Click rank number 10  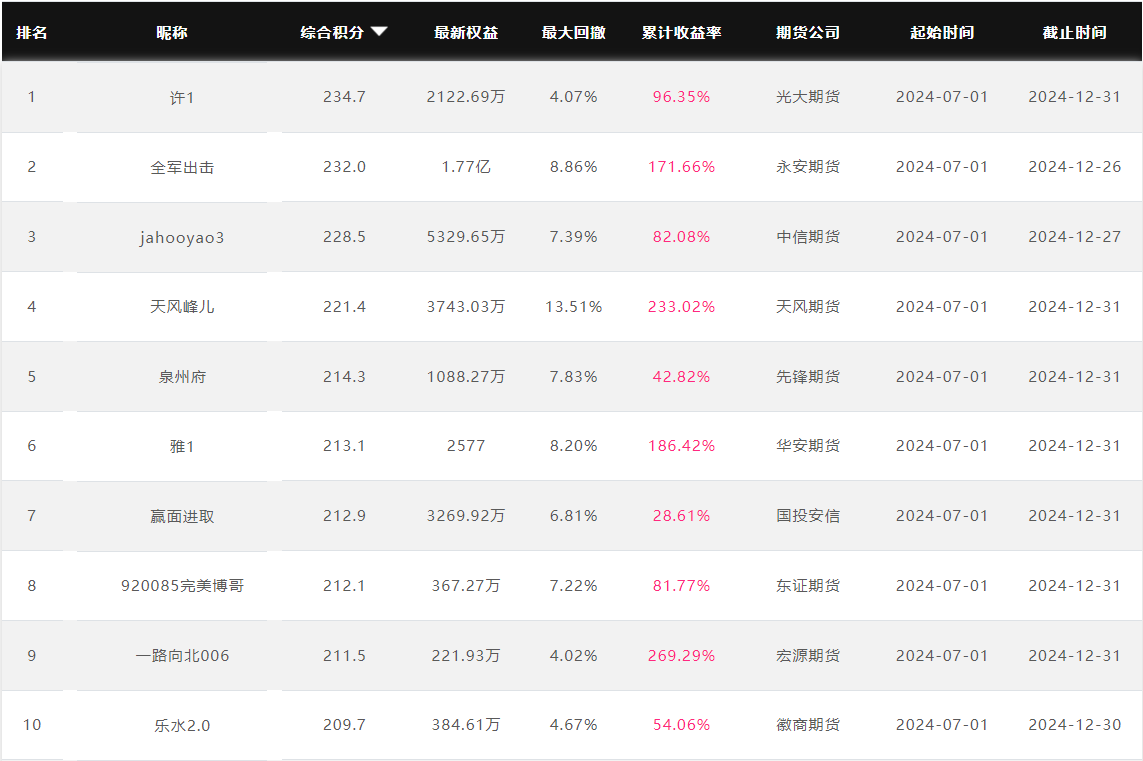(32, 725)
